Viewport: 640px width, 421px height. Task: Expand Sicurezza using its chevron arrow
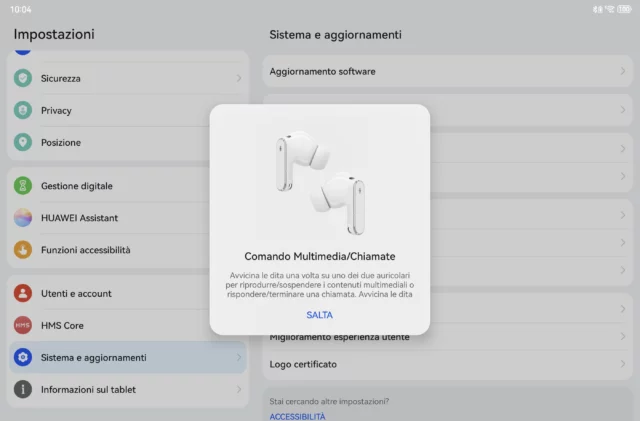(x=238, y=78)
